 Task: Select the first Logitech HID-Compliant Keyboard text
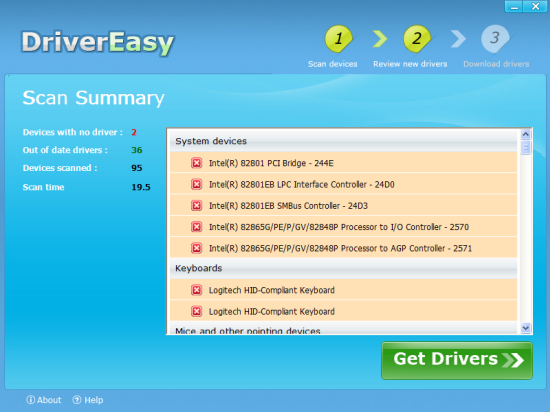[x=272, y=291]
